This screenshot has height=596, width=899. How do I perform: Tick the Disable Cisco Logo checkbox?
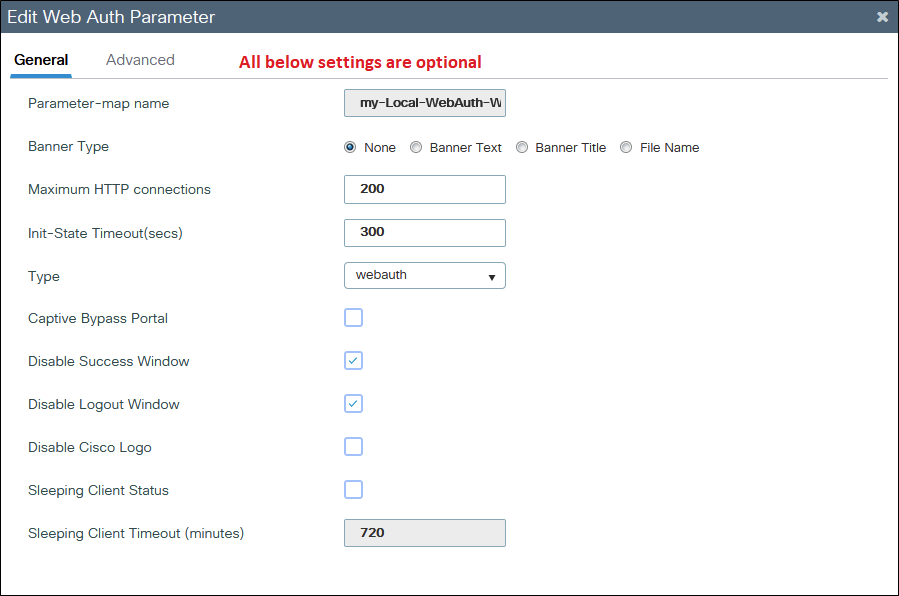353,447
